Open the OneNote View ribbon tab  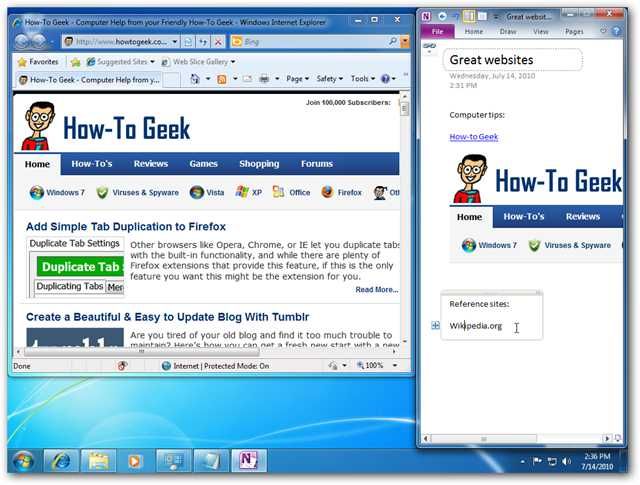click(x=540, y=31)
